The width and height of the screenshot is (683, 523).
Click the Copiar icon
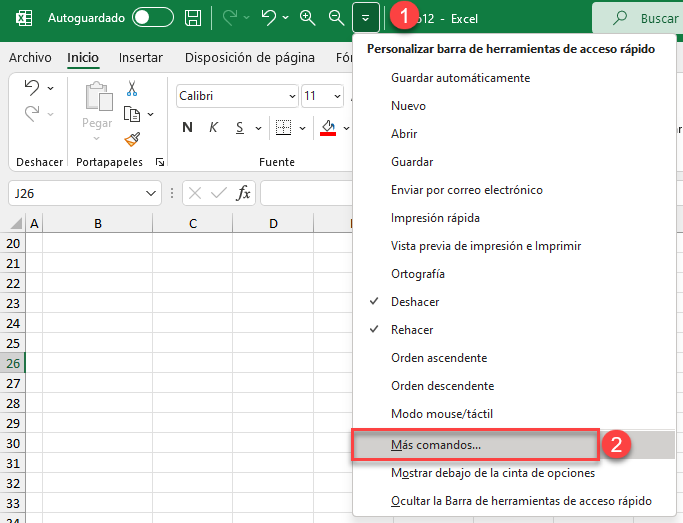coord(132,114)
